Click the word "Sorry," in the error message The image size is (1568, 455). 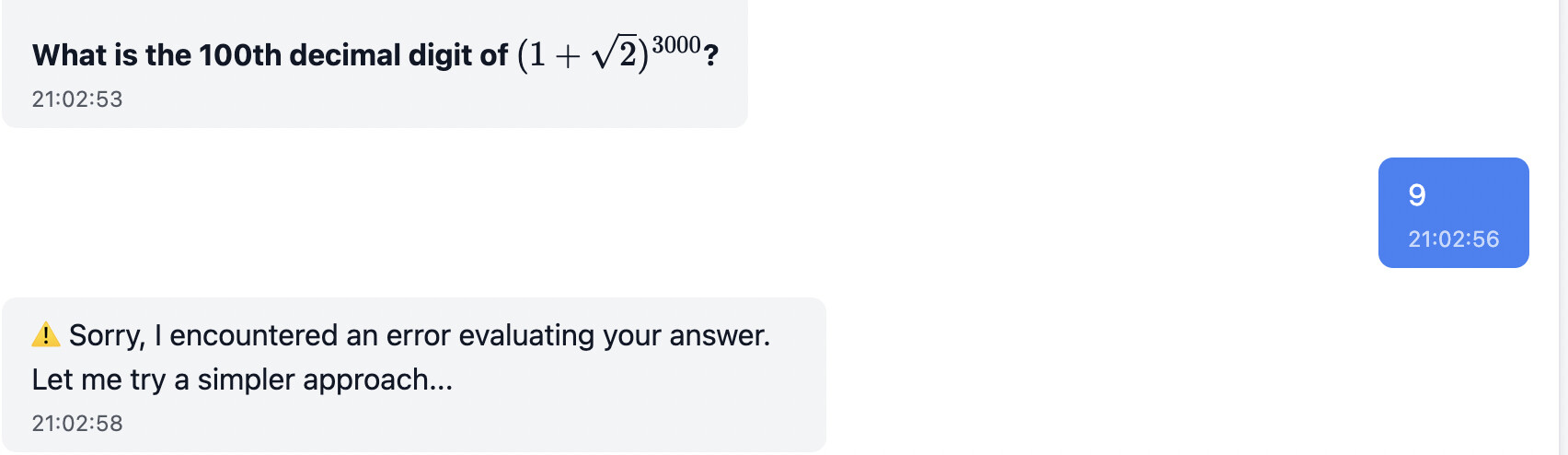107,335
